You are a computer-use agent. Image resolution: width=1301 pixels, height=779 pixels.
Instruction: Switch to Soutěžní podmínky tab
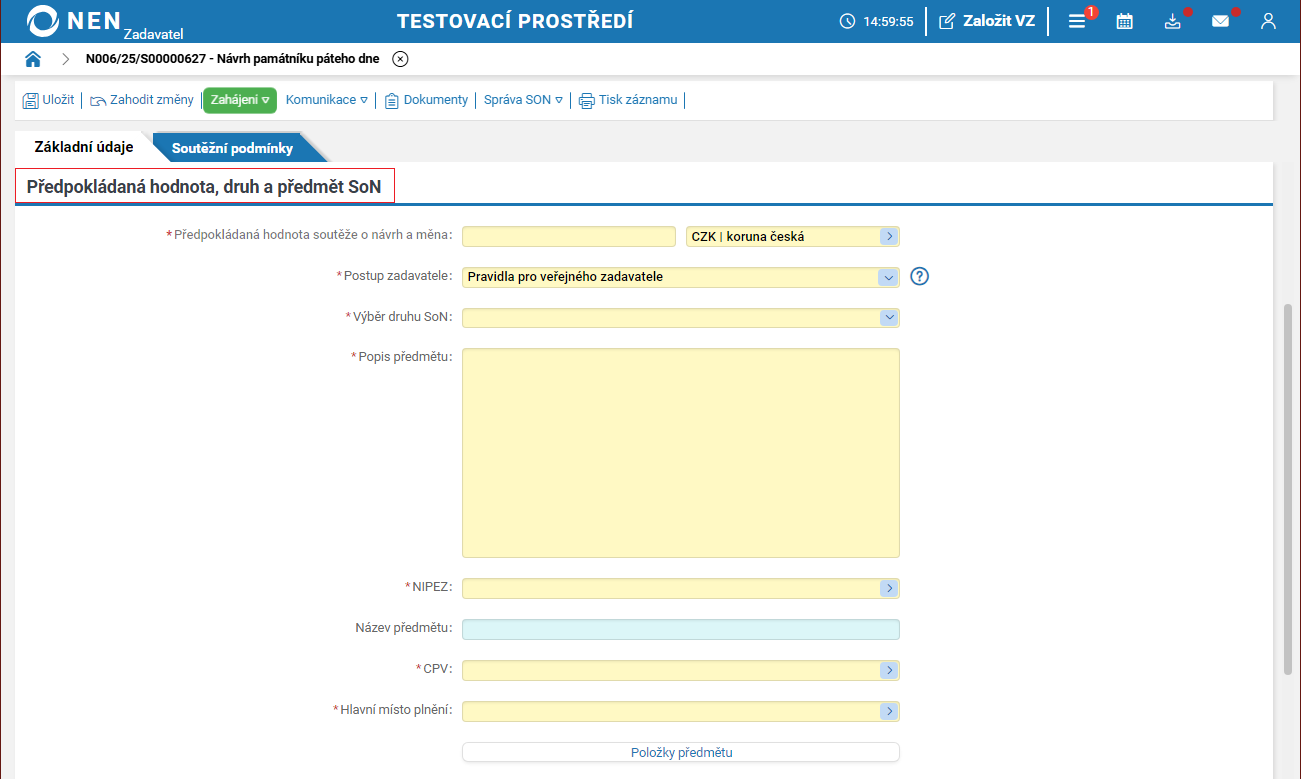(232, 148)
